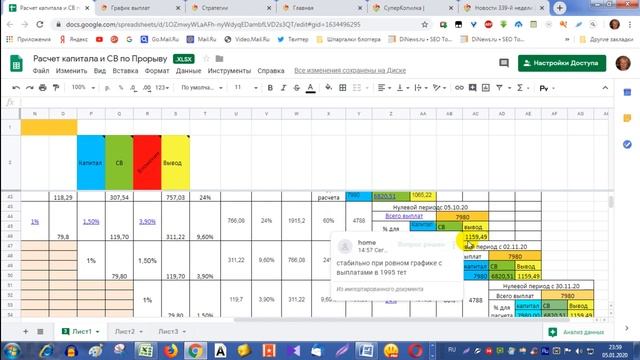Star the document

point(206,59)
